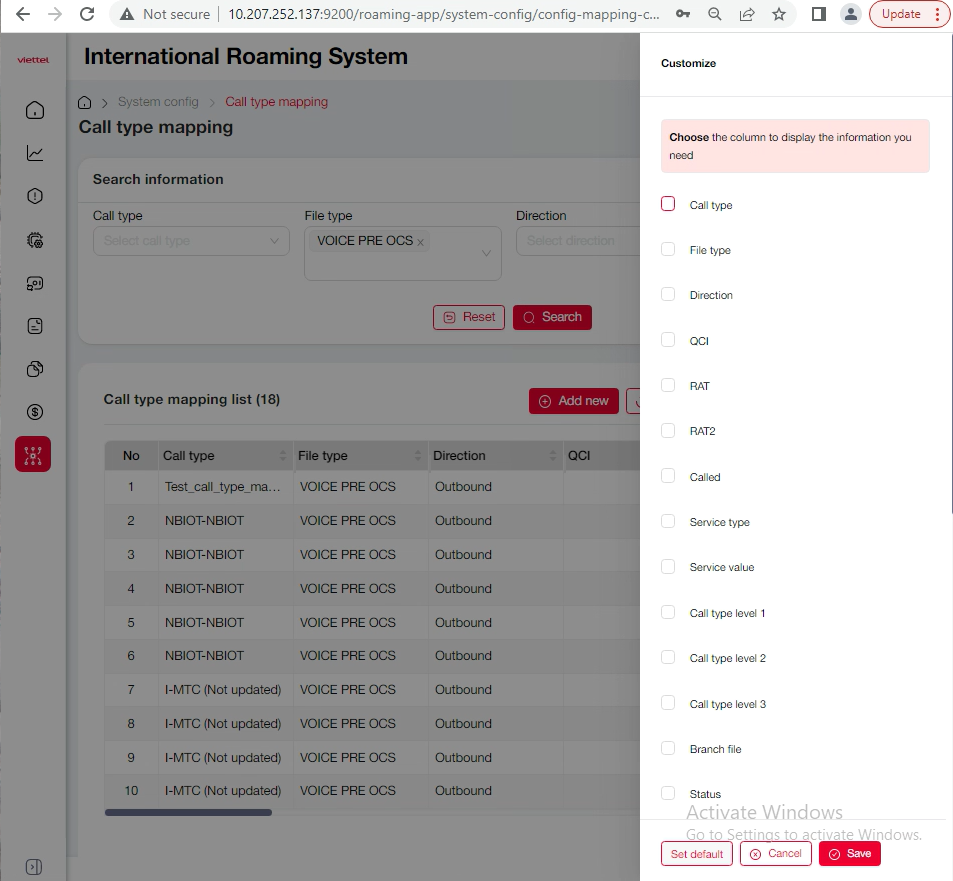Click the home breadcrumb icon
The width and height of the screenshot is (953, 881).
[x=85, y=102]
